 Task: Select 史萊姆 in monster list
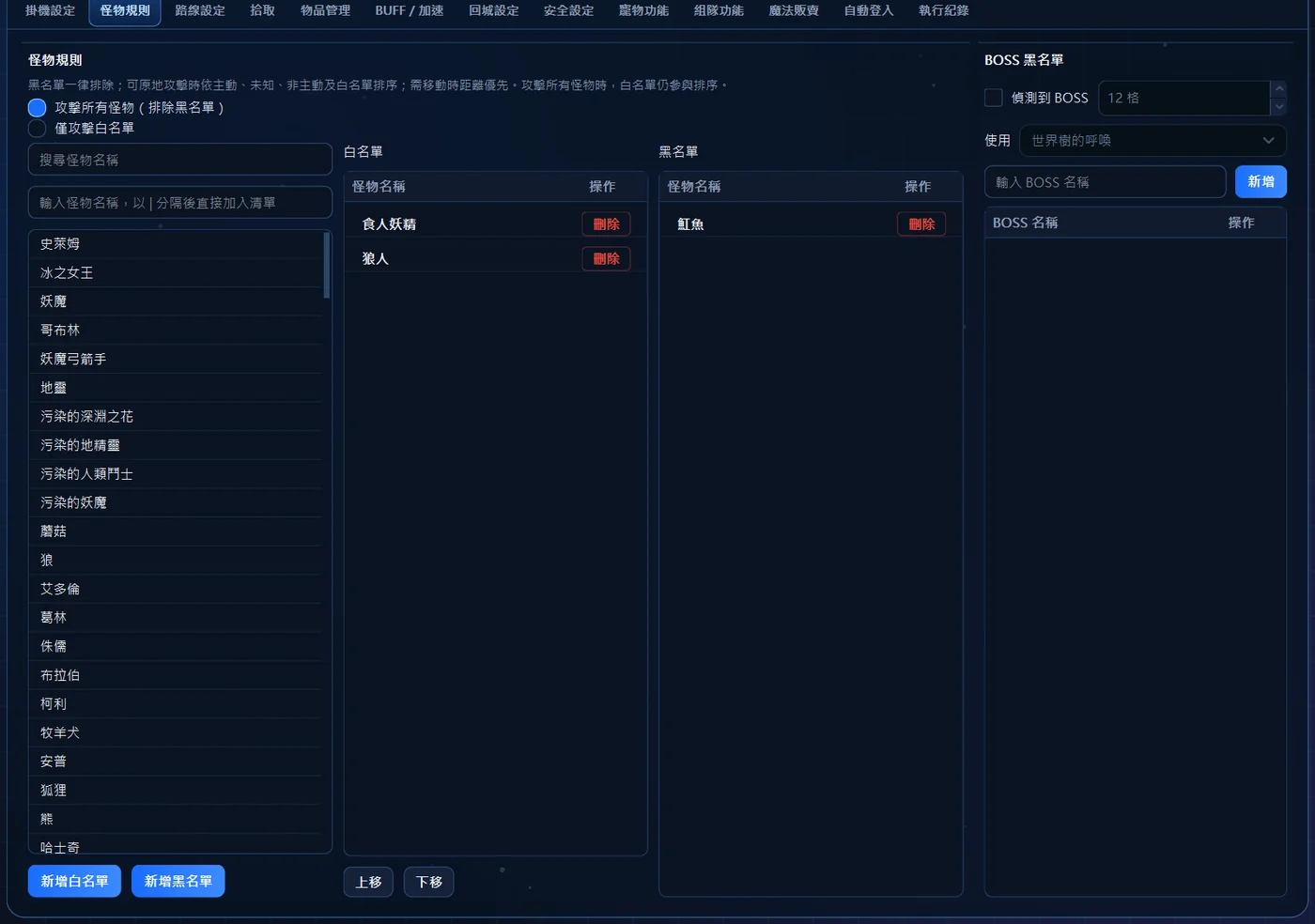176,244
